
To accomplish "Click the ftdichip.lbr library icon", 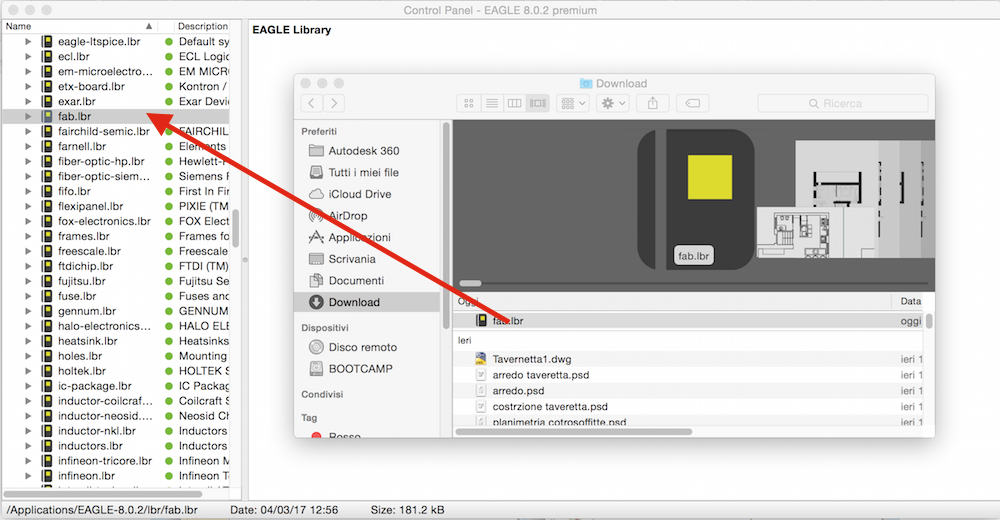I will [x=47, y=266].
